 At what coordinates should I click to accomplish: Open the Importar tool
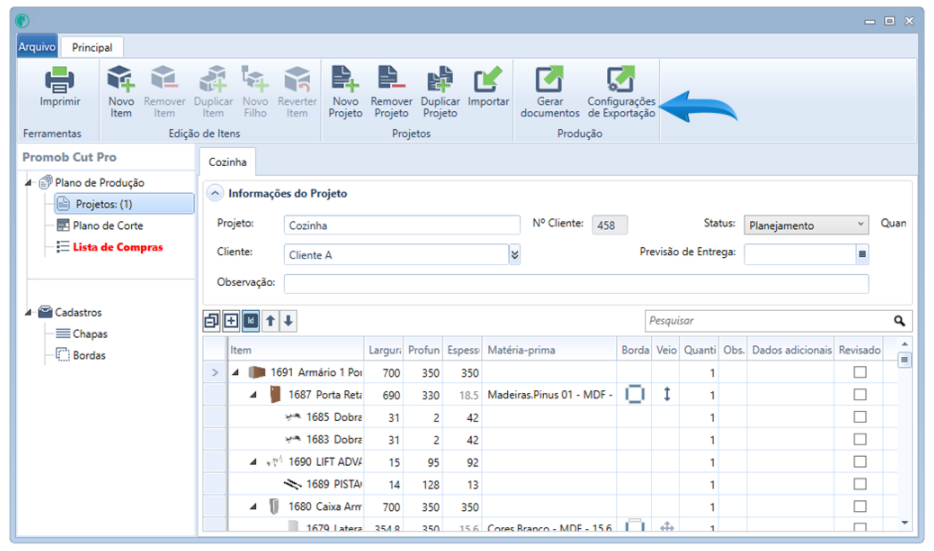pos(488,86)
